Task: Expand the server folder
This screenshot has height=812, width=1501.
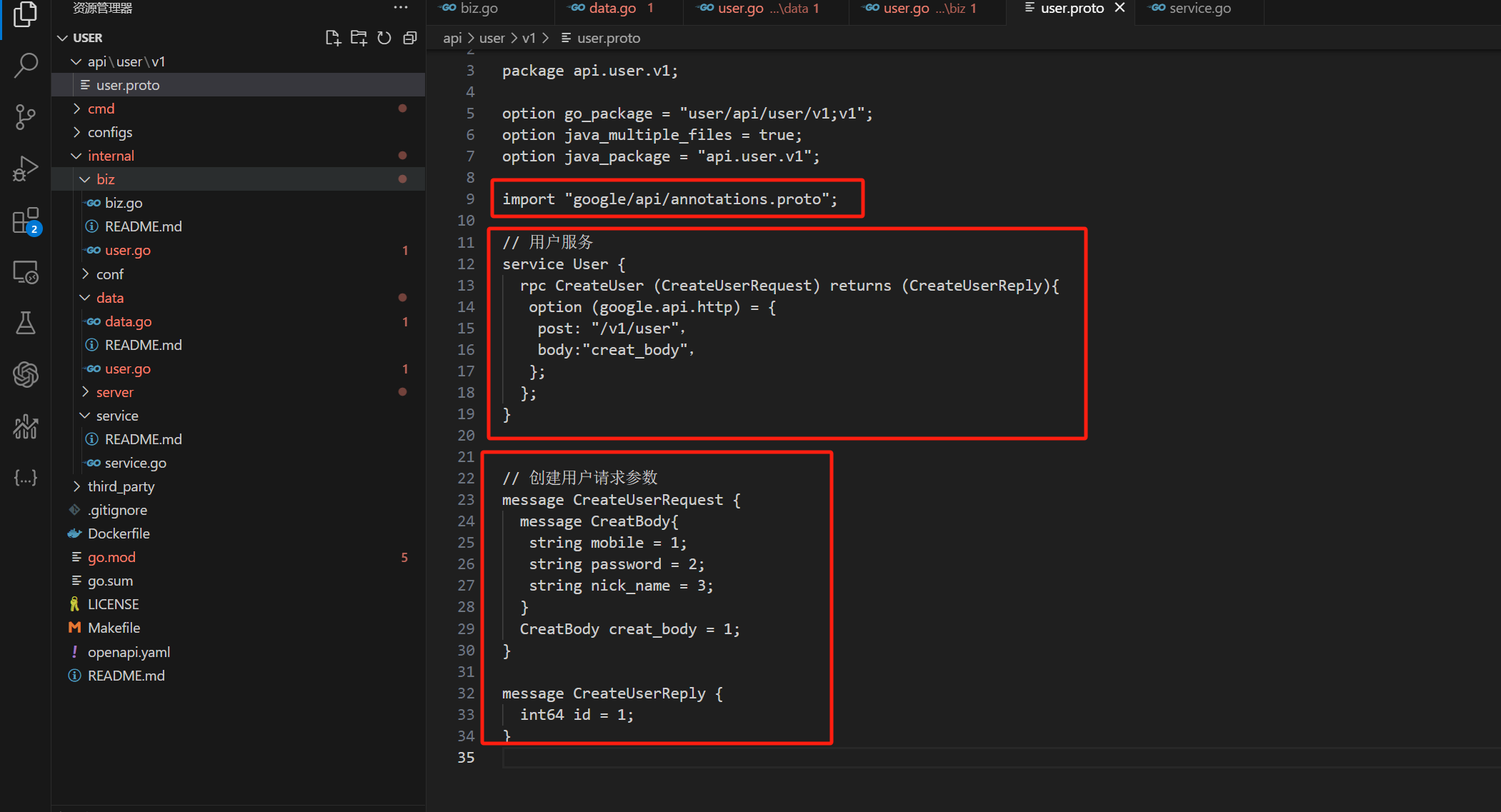Action: pyautogui.click(x=84, y=392)
